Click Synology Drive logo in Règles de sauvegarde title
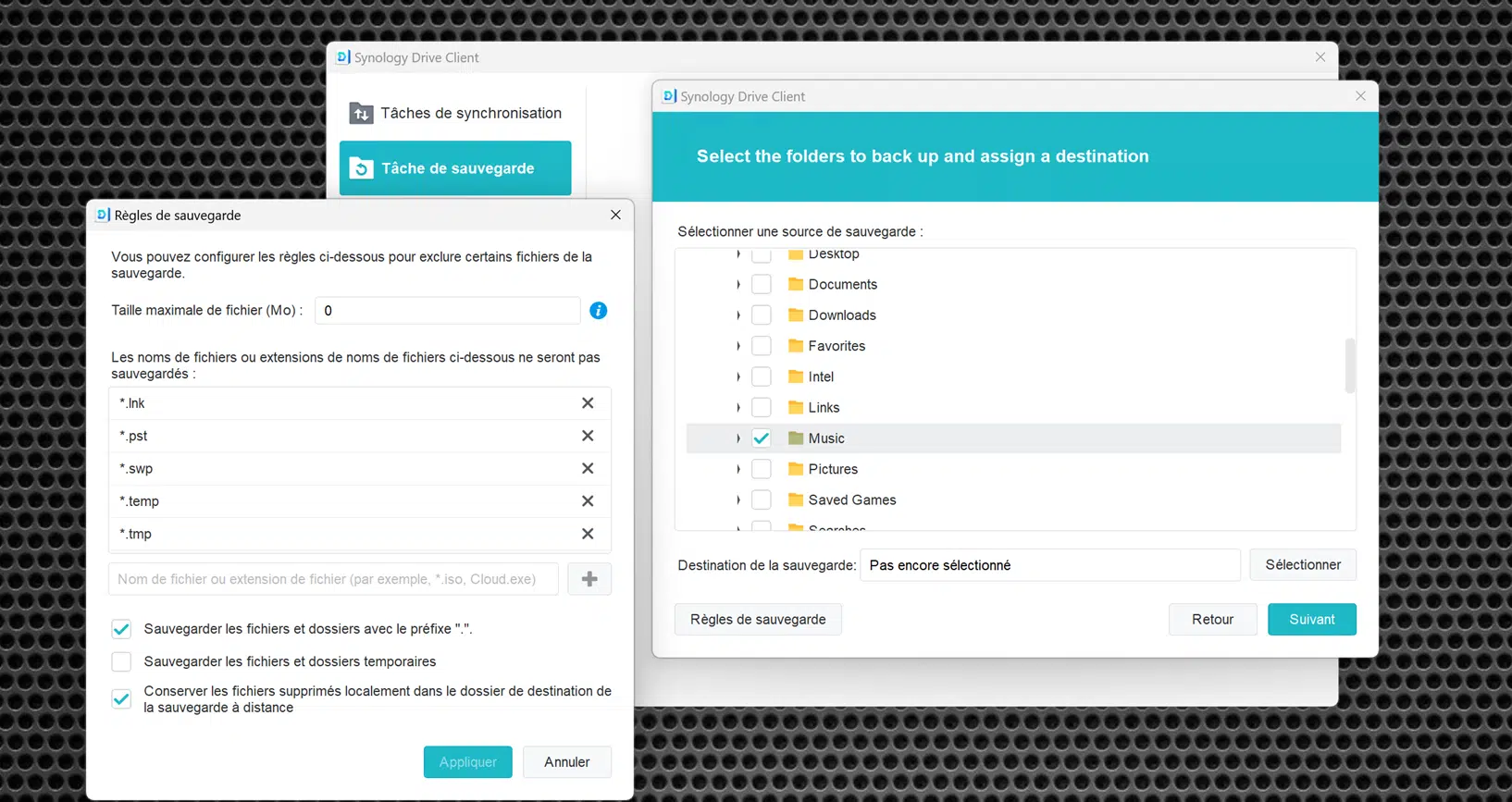This screenshot has width=1512, height=802. (103, 215)
